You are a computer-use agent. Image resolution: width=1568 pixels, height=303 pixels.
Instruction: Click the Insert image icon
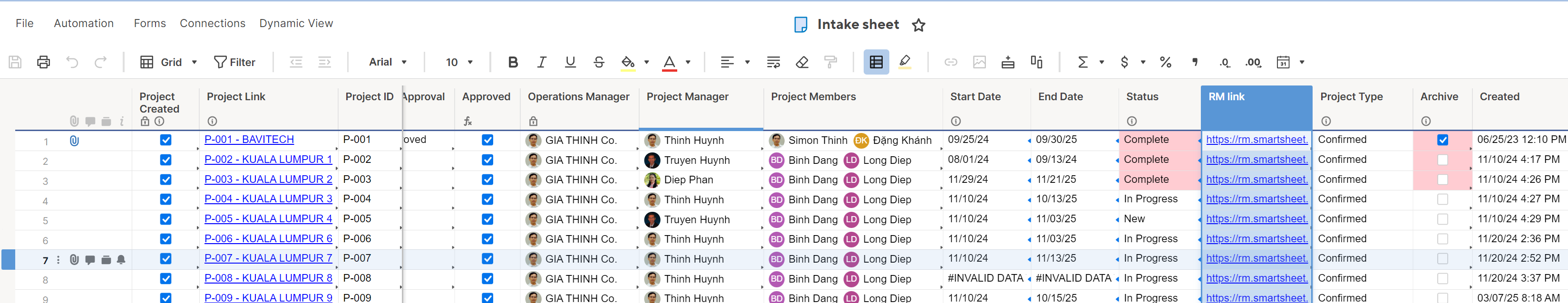tap(979, 62)
